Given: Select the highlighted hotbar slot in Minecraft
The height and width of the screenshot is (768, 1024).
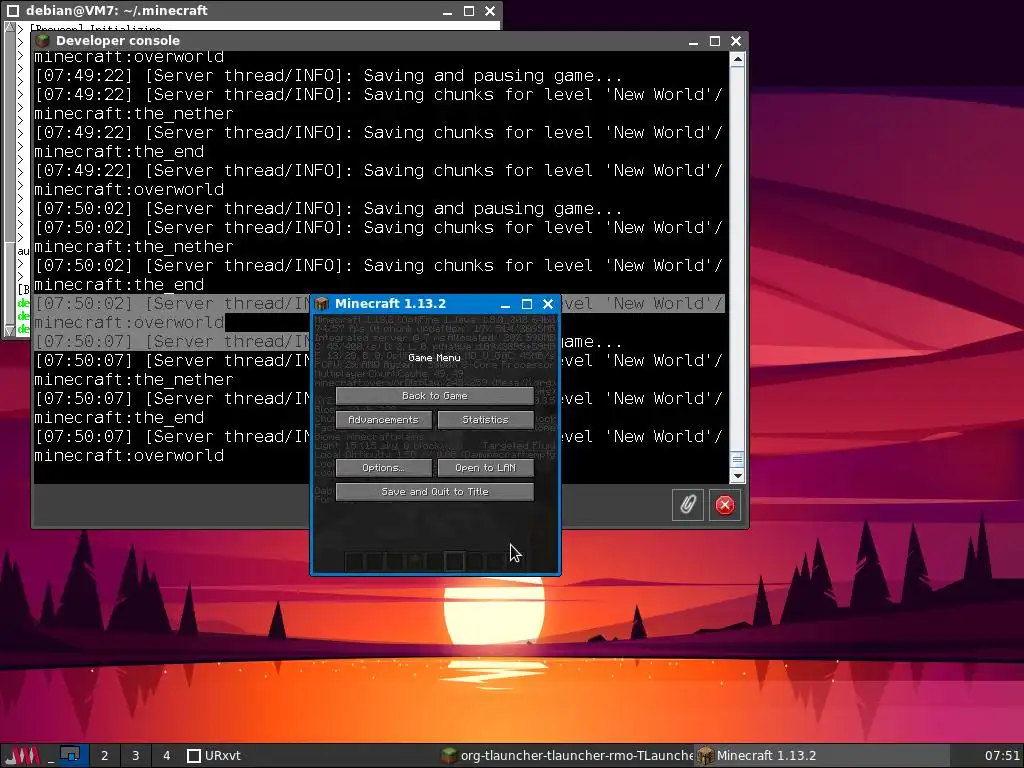Looking at the screenshot, I should click(x=455, y=561).
